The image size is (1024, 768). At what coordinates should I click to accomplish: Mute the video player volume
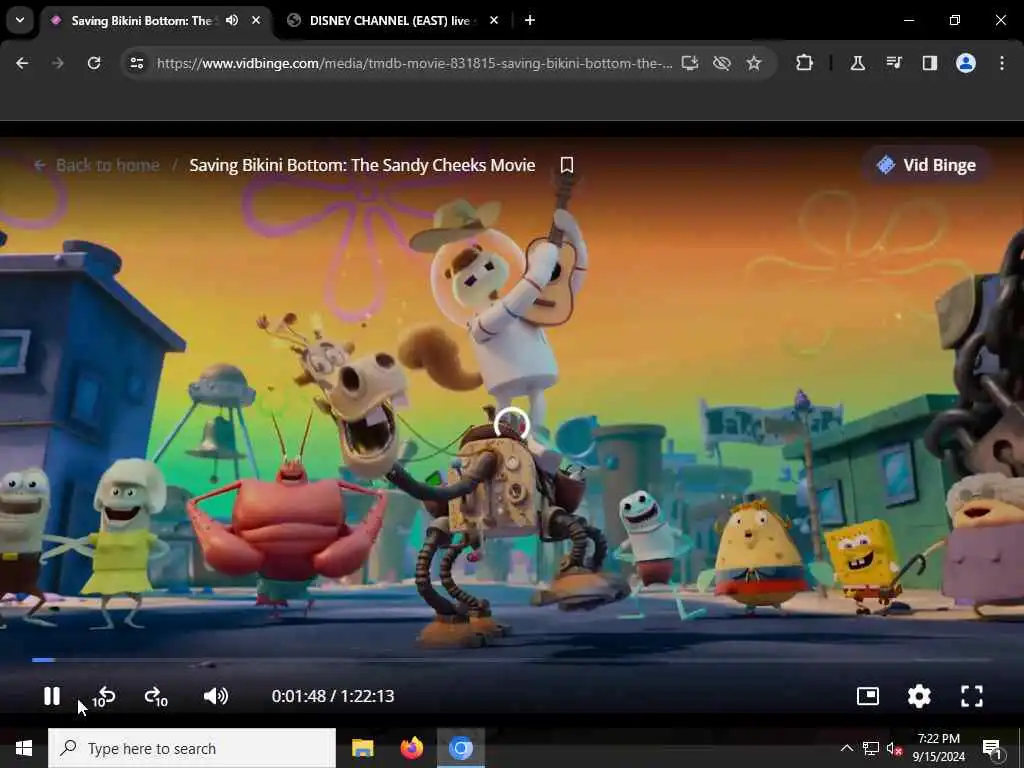(x=216, y=696)
